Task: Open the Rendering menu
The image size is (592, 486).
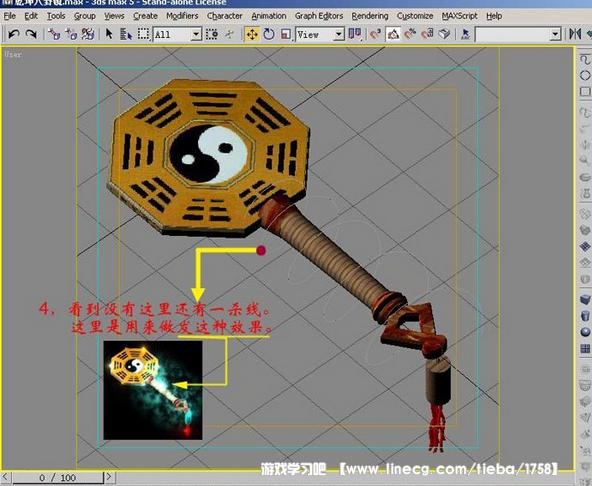Action: (370, 16)
